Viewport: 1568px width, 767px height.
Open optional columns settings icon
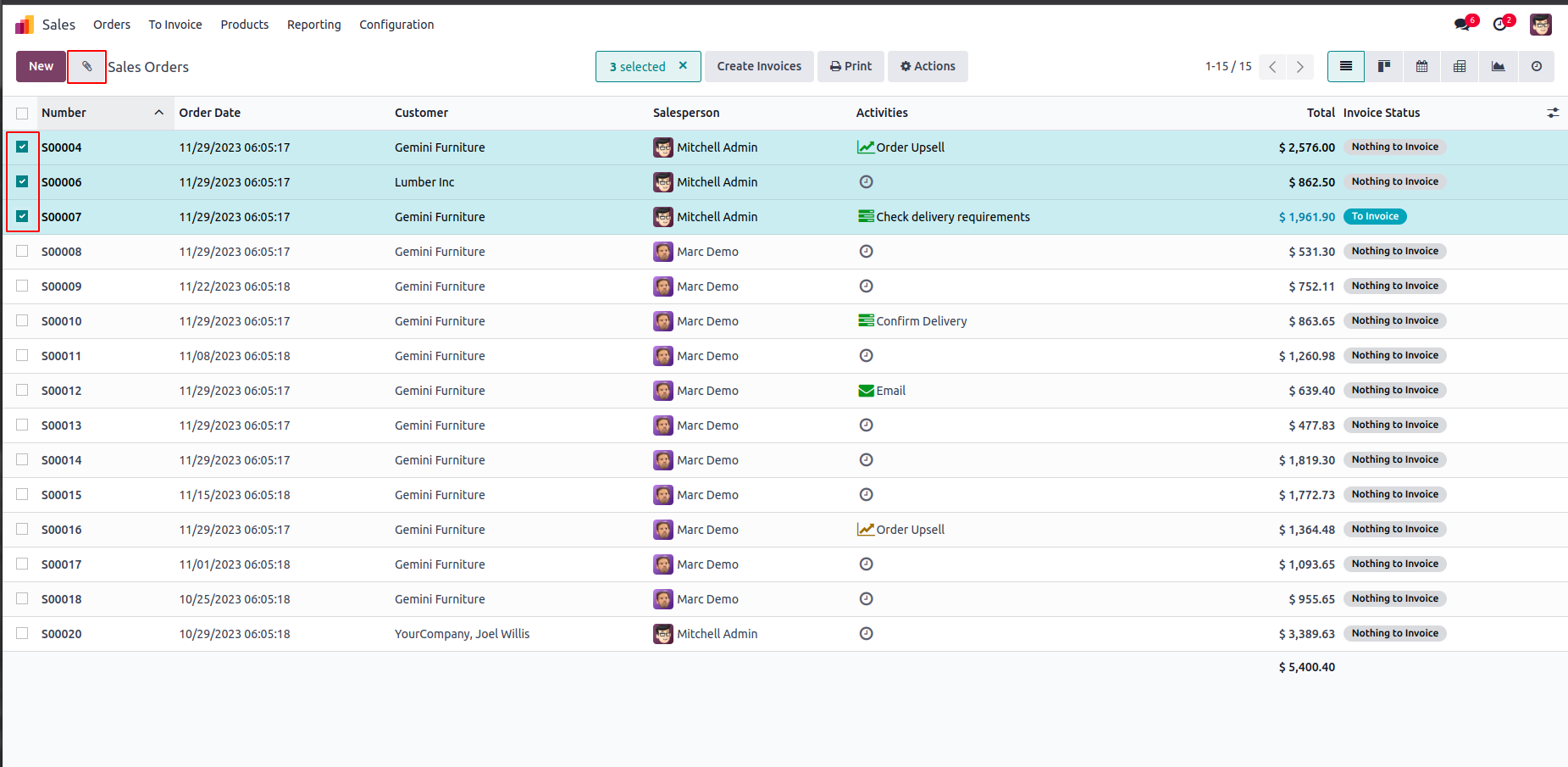(x=1553, y=113)
